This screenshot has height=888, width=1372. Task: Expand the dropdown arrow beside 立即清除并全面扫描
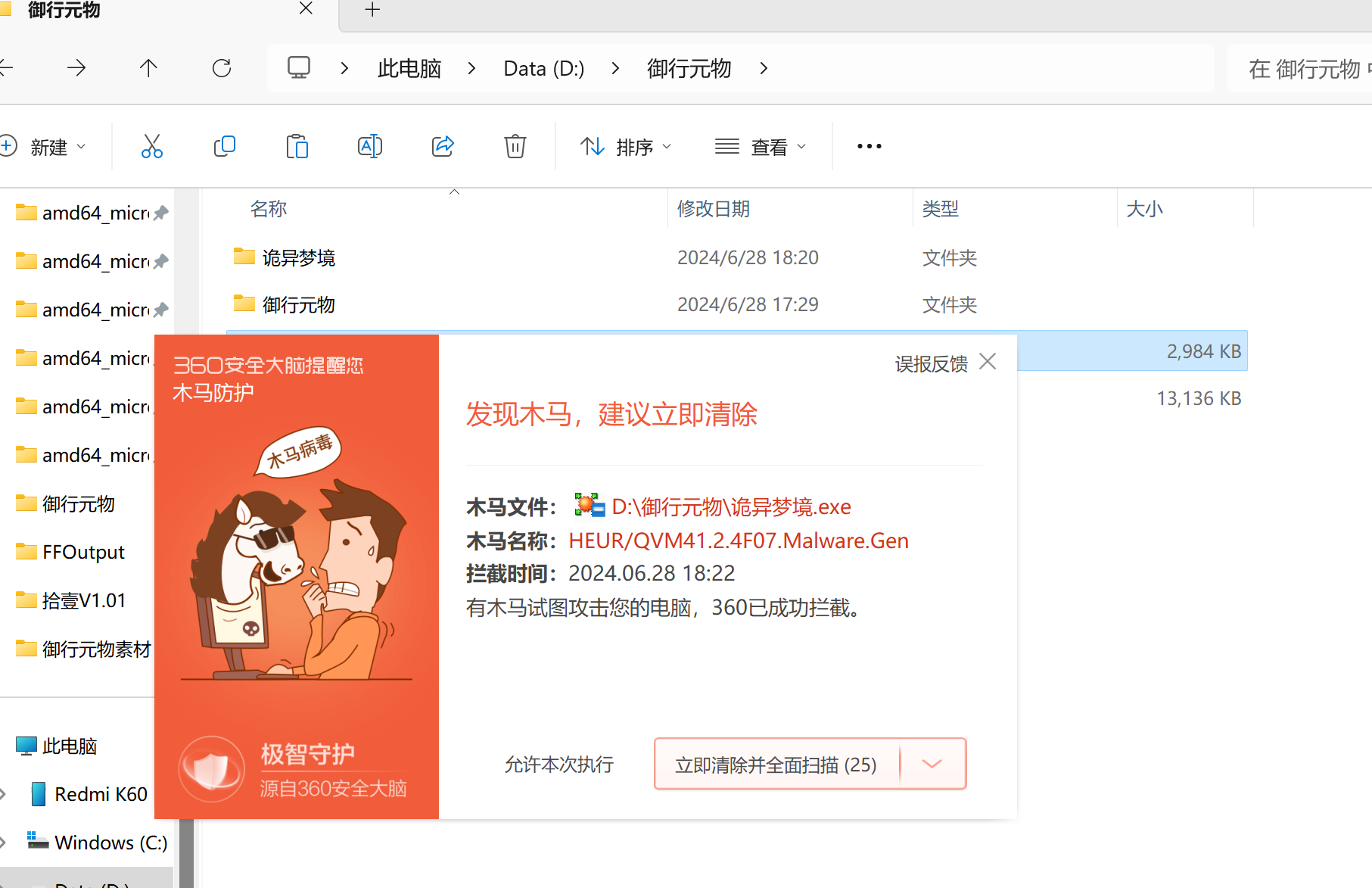[x=932, y=764]
